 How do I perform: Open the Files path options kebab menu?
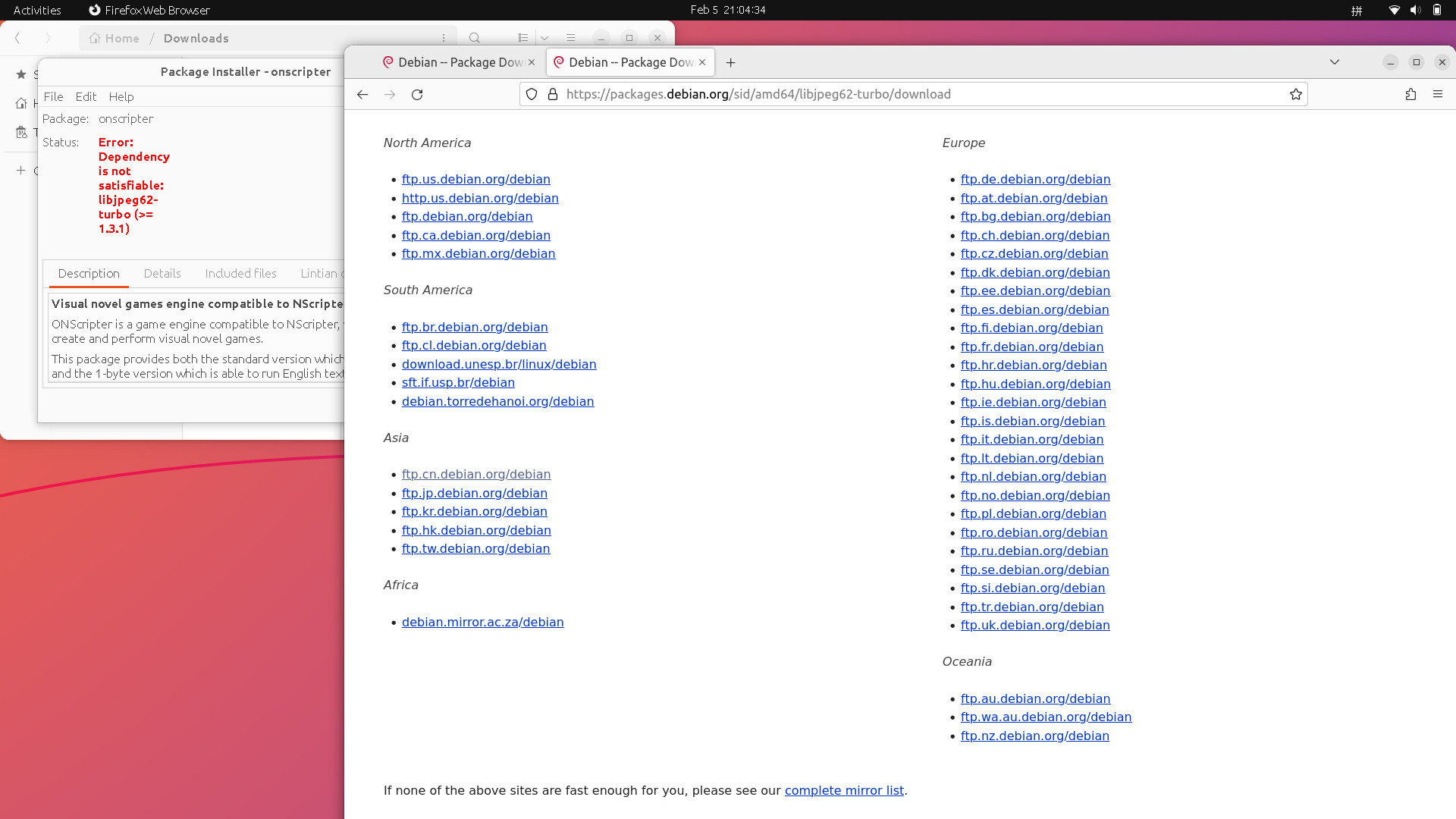[x=444, y=38]
